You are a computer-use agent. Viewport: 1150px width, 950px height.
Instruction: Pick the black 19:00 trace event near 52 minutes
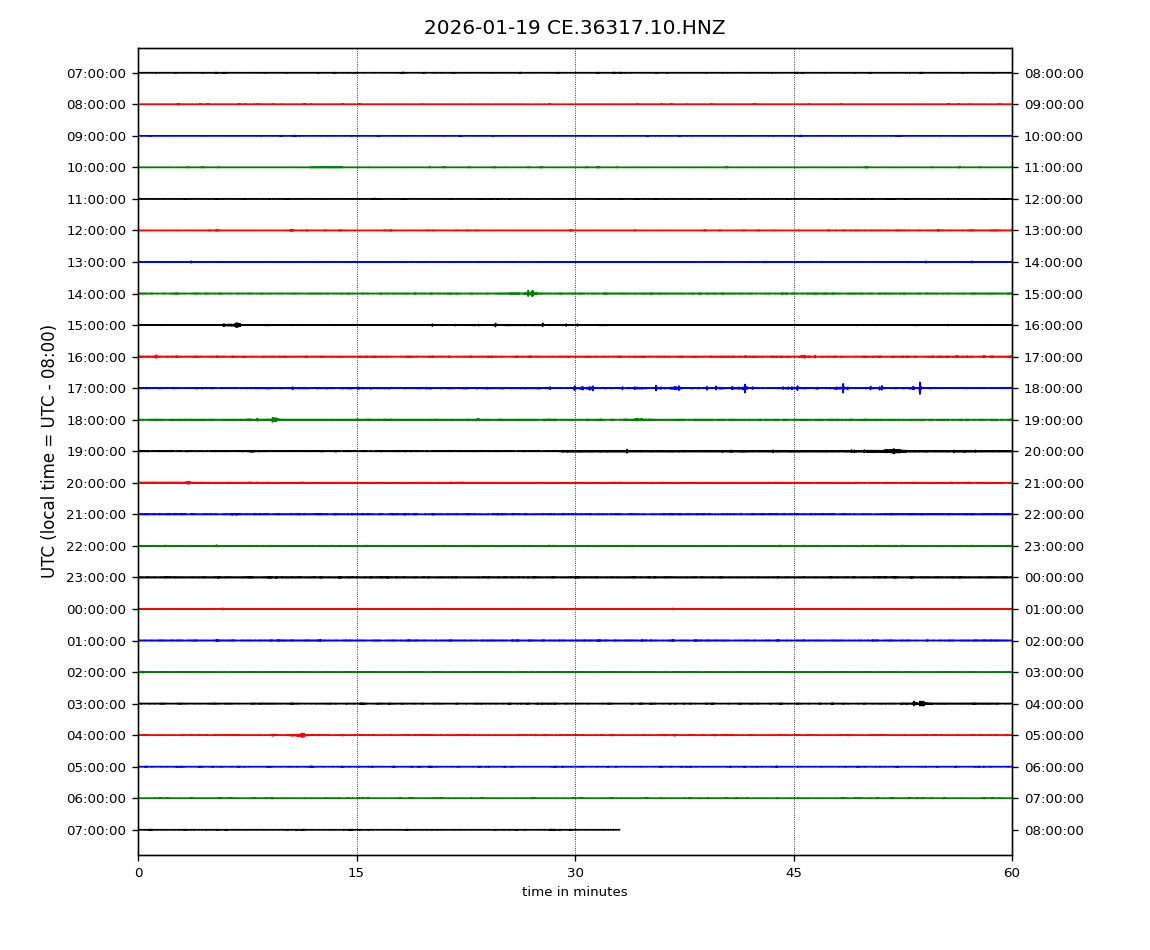(x=893, y=451)
